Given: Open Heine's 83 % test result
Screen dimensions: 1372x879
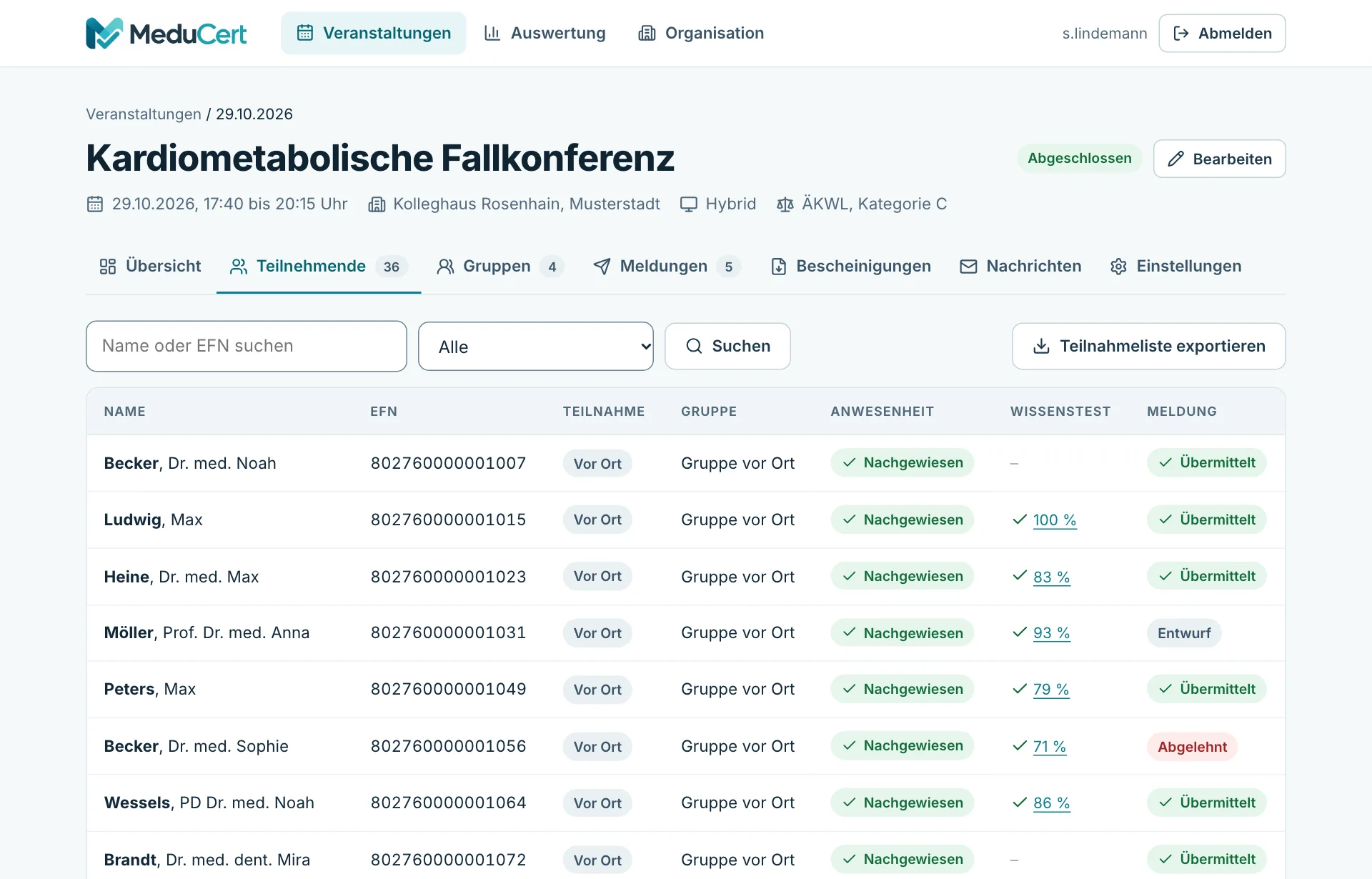Looking at the screenshot, I should pos(1051,577).
